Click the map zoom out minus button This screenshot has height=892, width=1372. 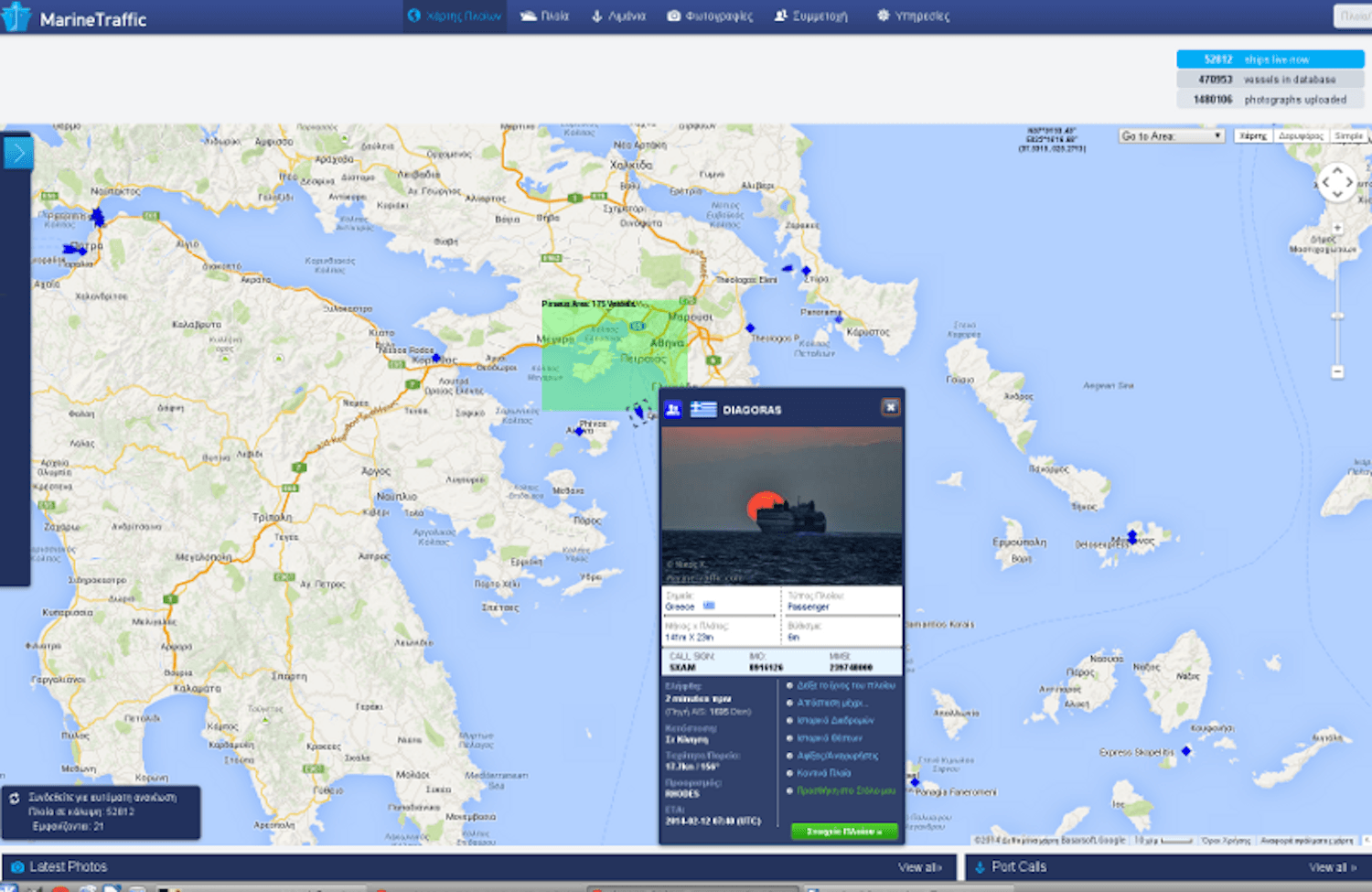1337,371
